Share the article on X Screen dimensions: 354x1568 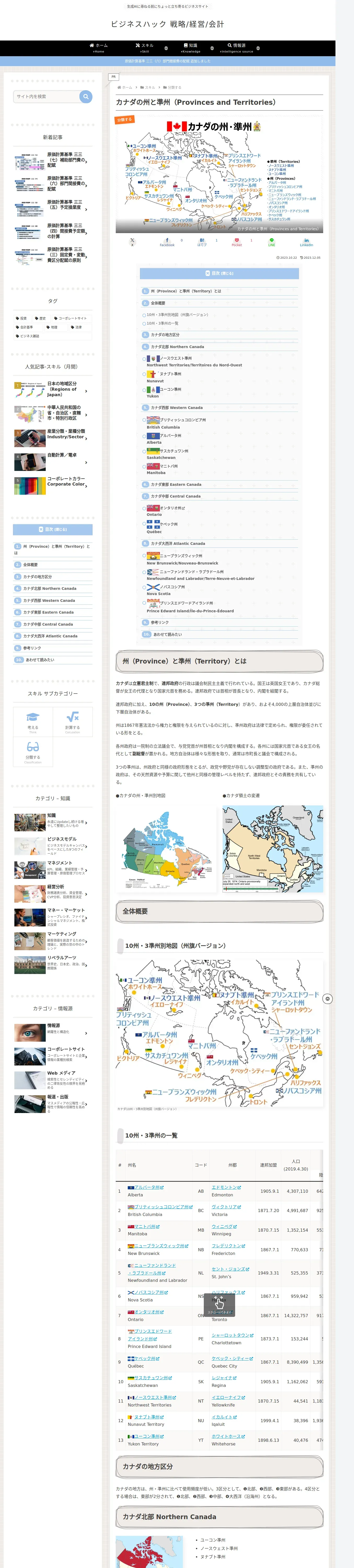[132, 242]
